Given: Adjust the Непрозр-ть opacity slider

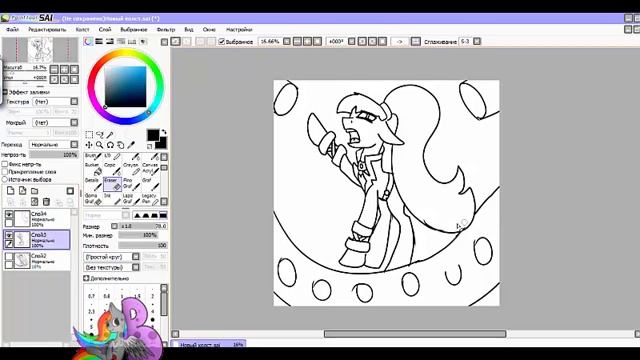Looking at the screenshot, I should tap(53, 155).
